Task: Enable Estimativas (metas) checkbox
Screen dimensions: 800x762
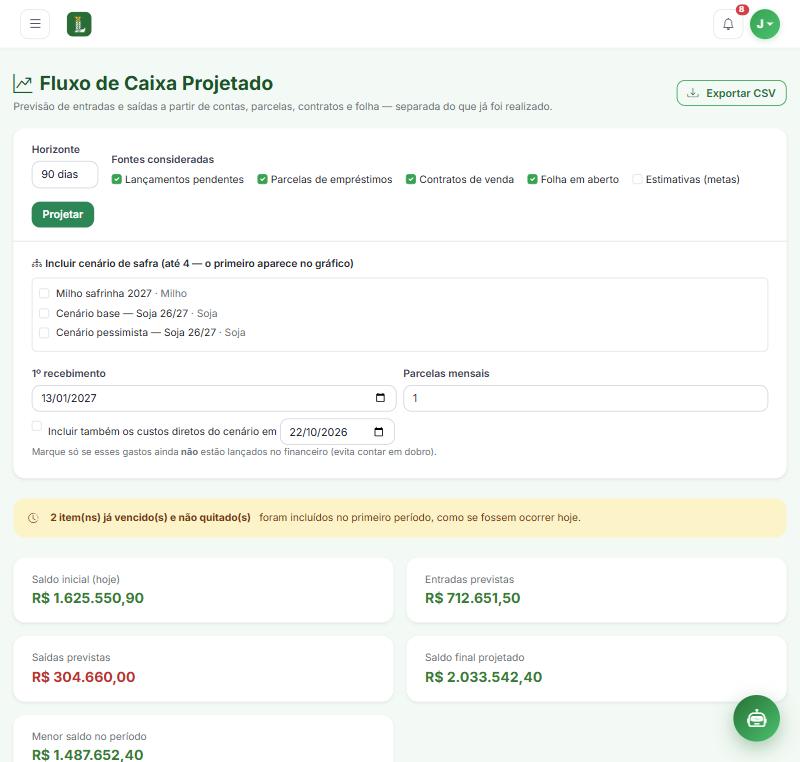Action: (x=637, y=180)
